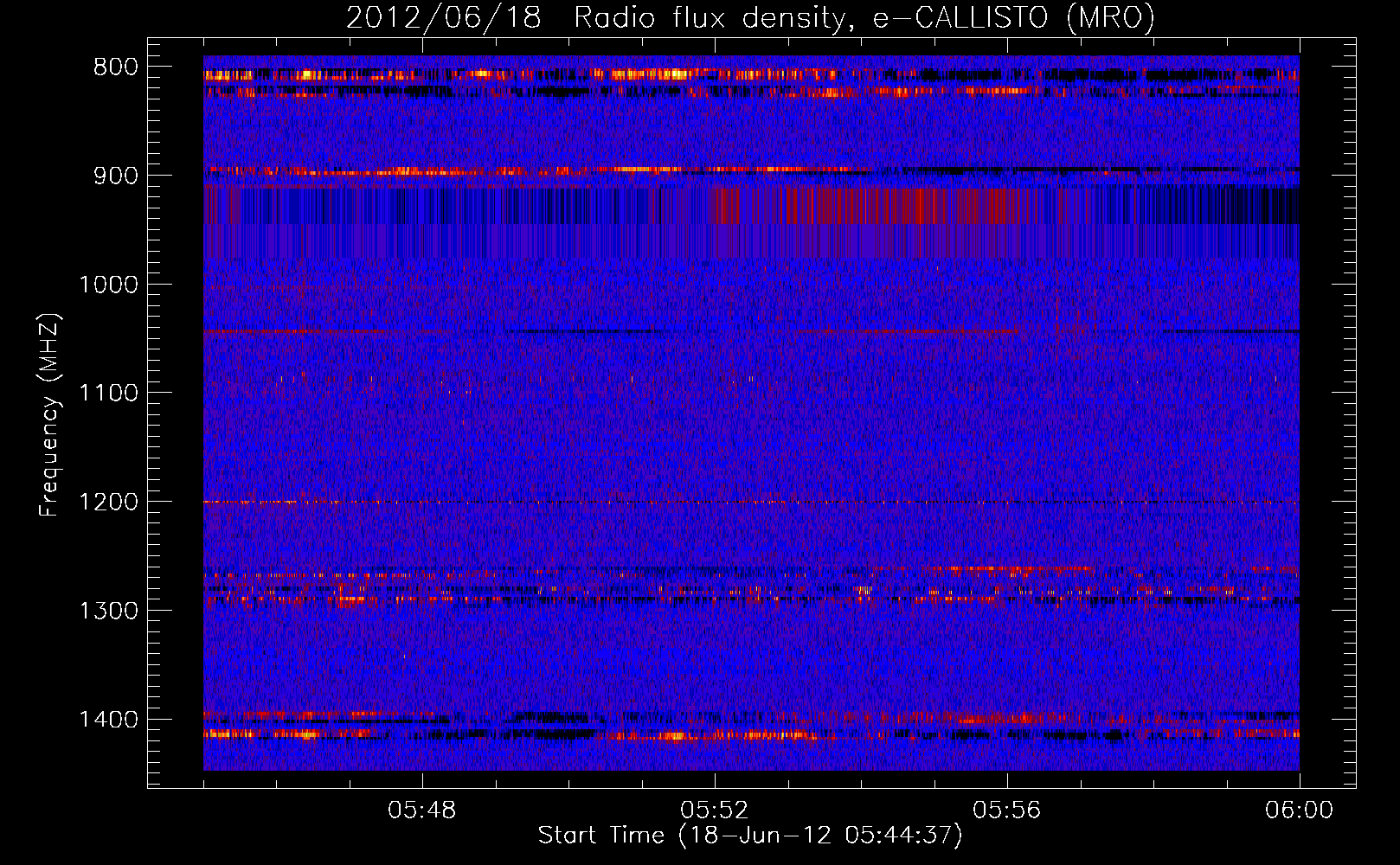This screenshot has height=865, width=1400.
Task: Click the 'Start Time (18-Jun-12 05:44:37)' label
Action: click(x=750, y=836)
